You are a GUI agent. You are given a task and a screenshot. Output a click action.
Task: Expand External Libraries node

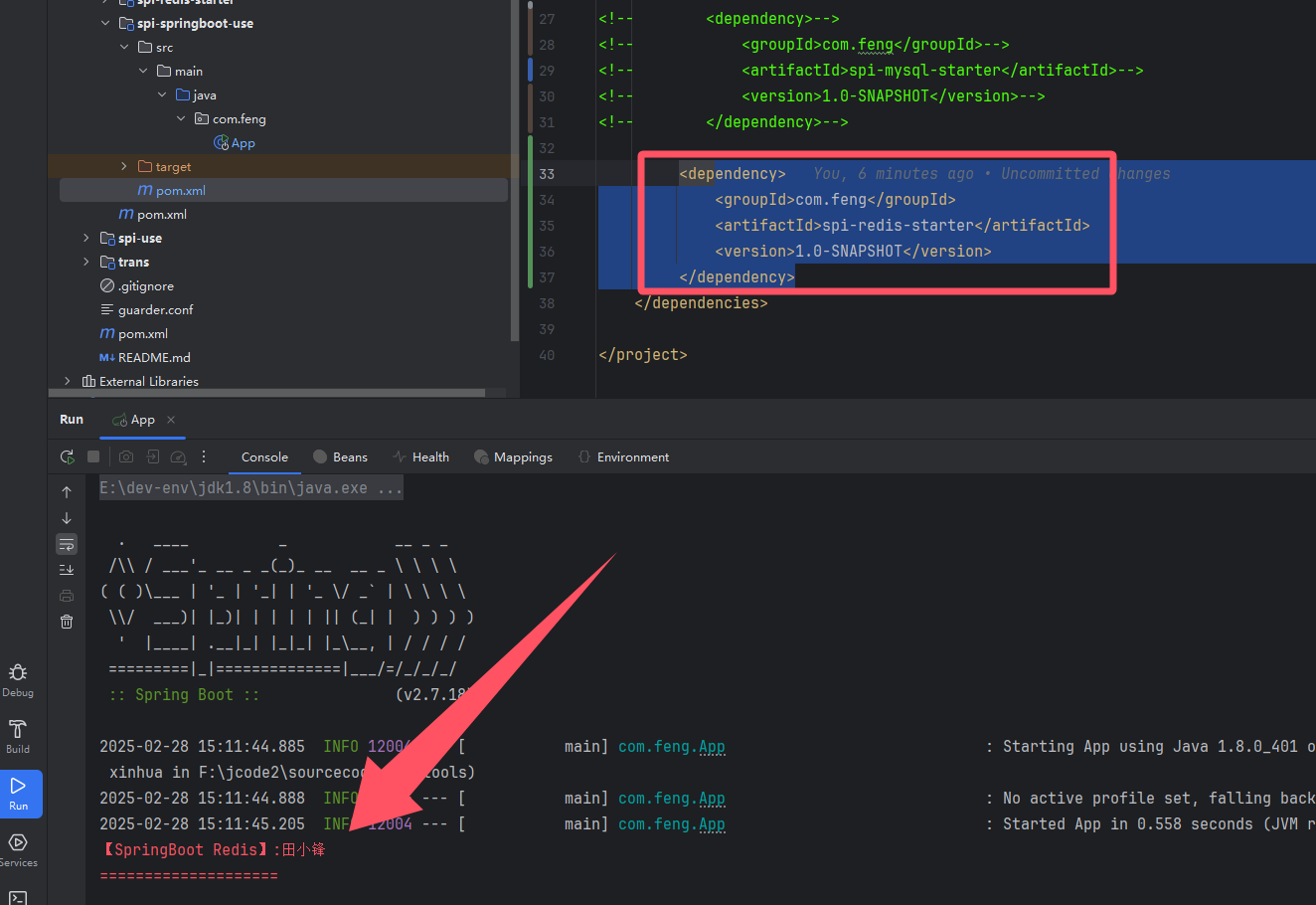pyautogui.click(x=68, y=382)
